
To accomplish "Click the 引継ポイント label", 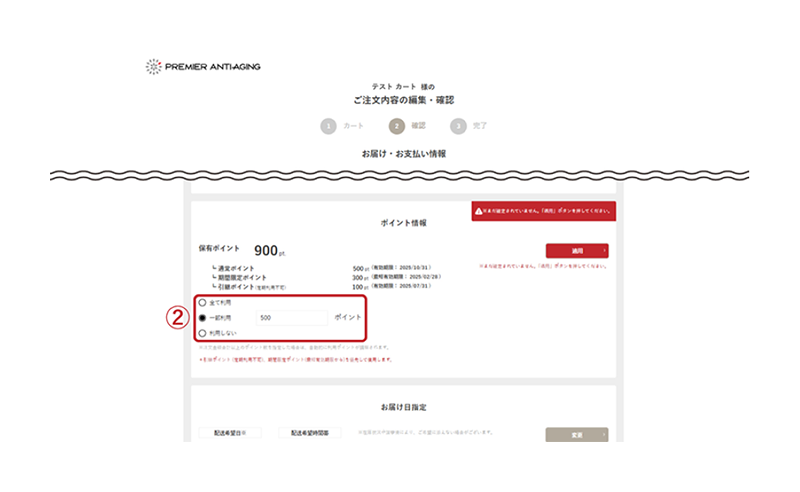I will pos(236,287).
